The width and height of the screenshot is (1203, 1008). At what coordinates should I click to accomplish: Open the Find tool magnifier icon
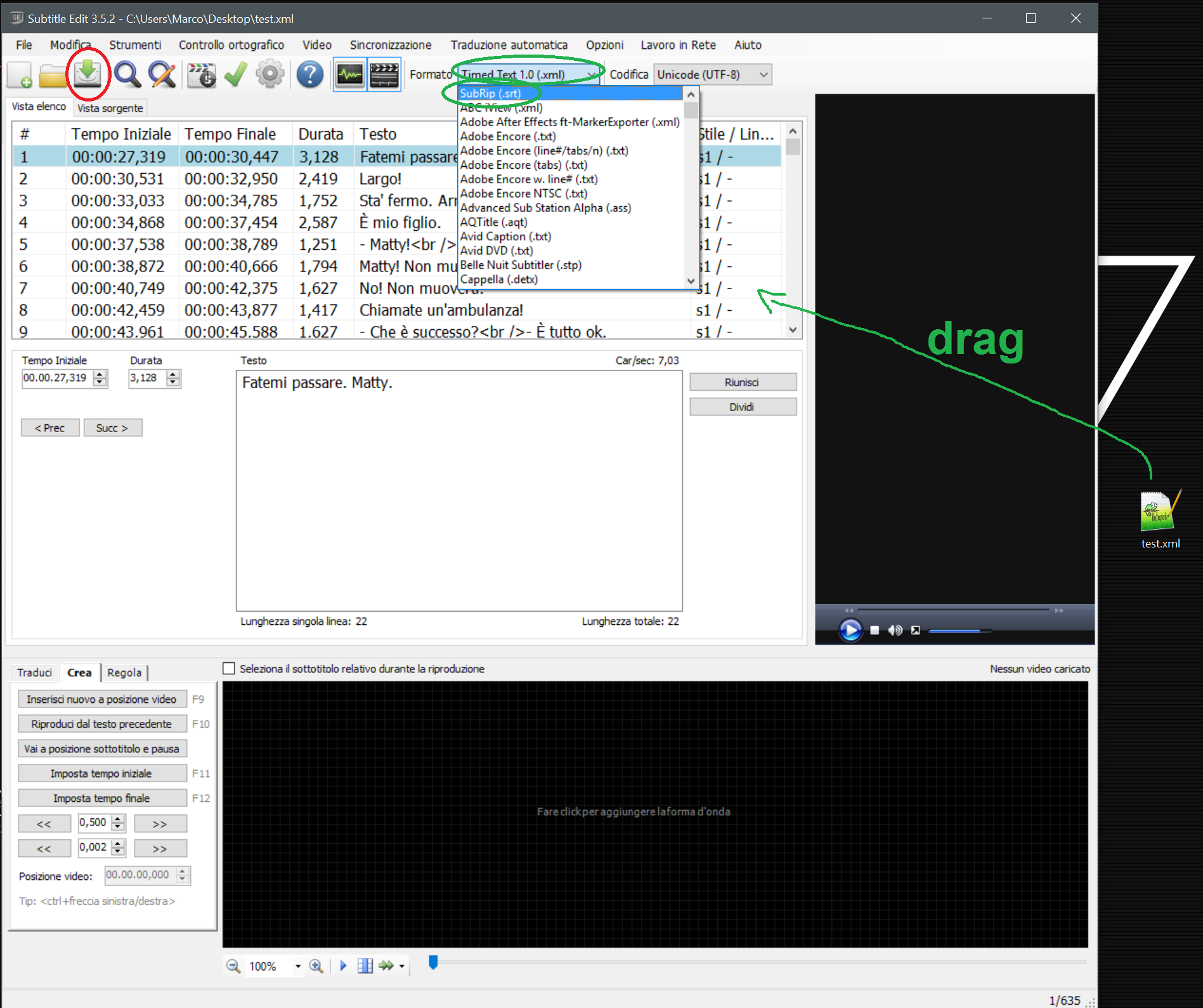pos(127,75)
